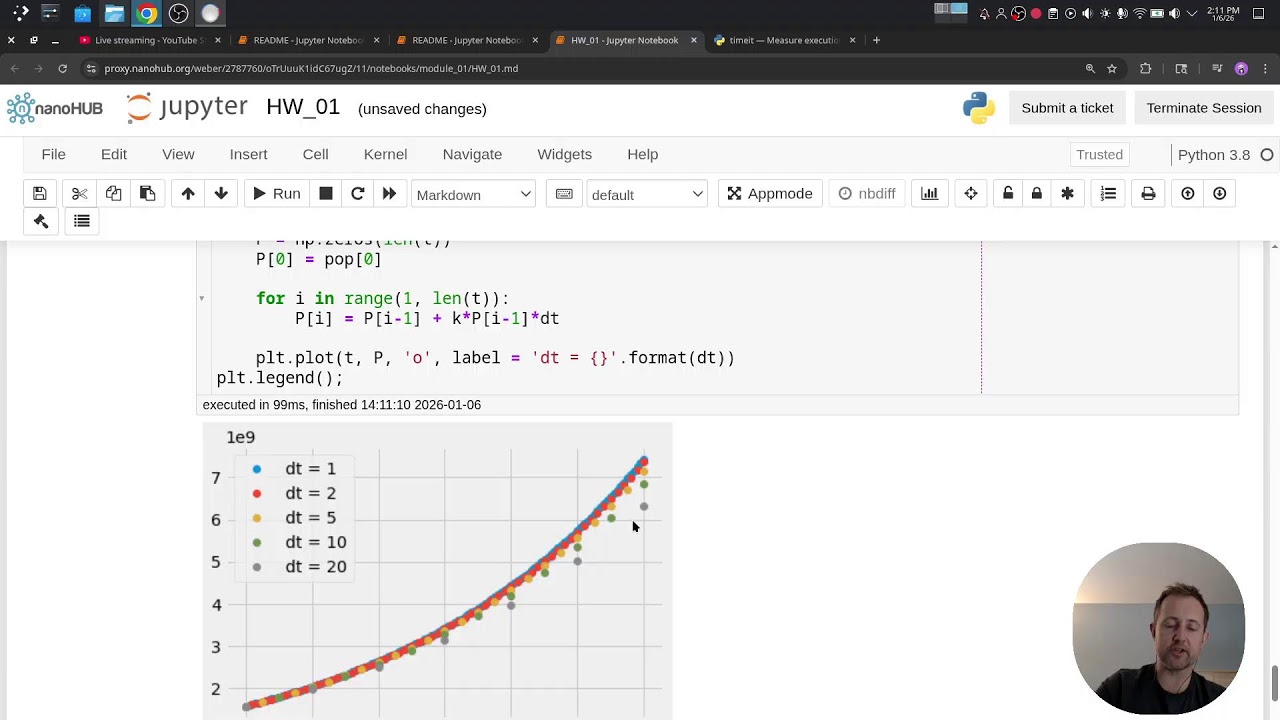Paste cells below using the clipboard icon
Screen dimensions: 1280x720
point(147,194)
